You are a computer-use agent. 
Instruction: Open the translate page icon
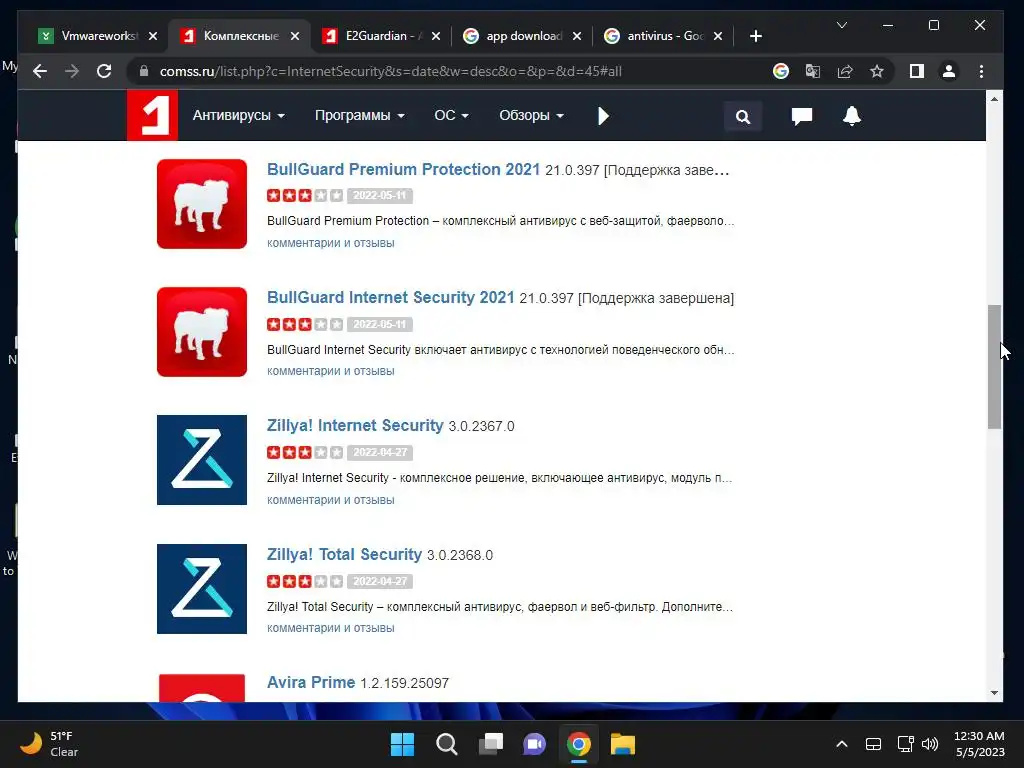coord(812,71)
